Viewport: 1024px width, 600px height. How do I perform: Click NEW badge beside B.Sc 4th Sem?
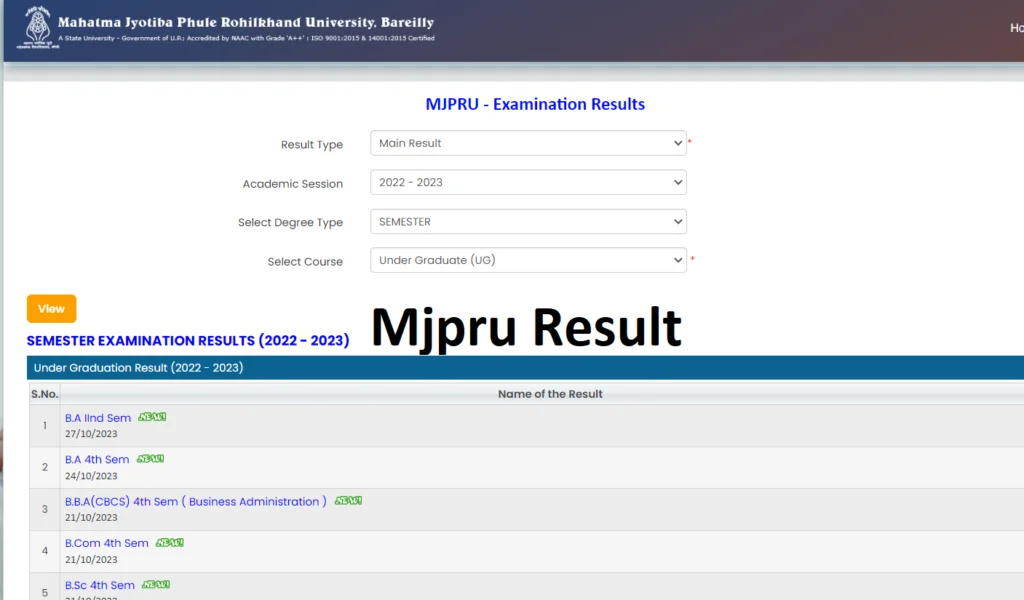click(x=156, y=585)
